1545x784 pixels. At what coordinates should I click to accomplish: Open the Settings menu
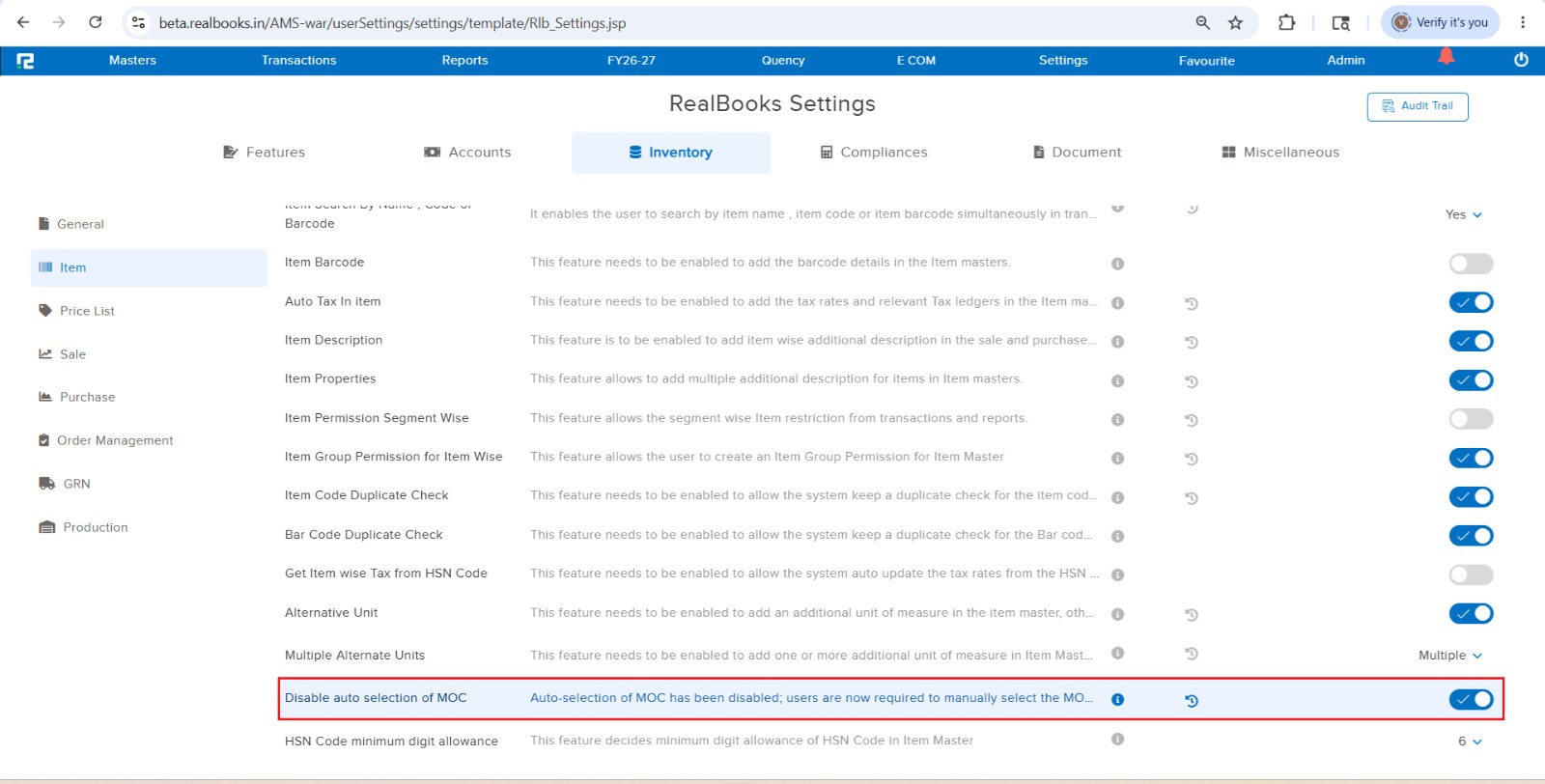[1063, 60]
